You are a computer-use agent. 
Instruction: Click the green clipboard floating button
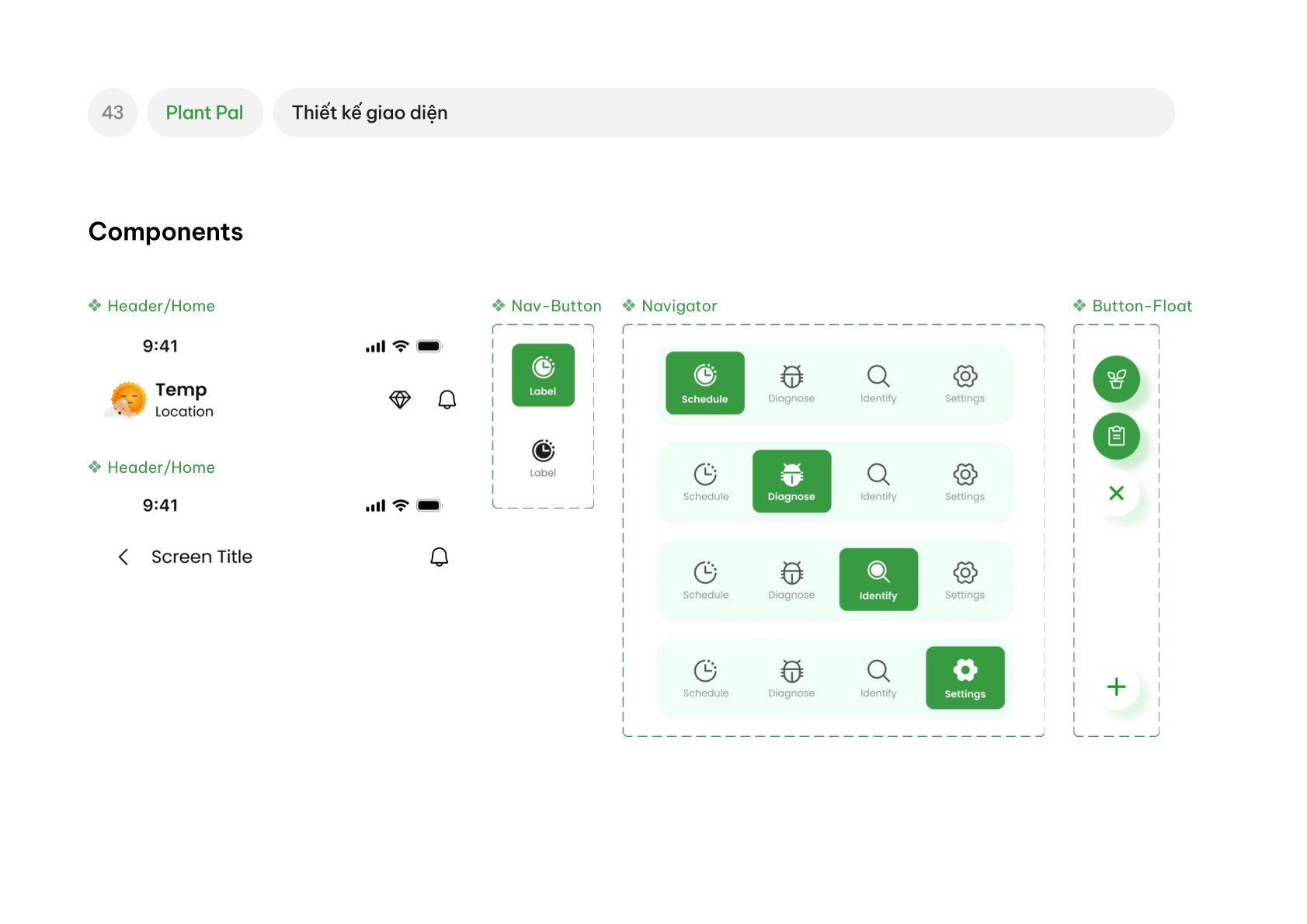coord(1116,436)
